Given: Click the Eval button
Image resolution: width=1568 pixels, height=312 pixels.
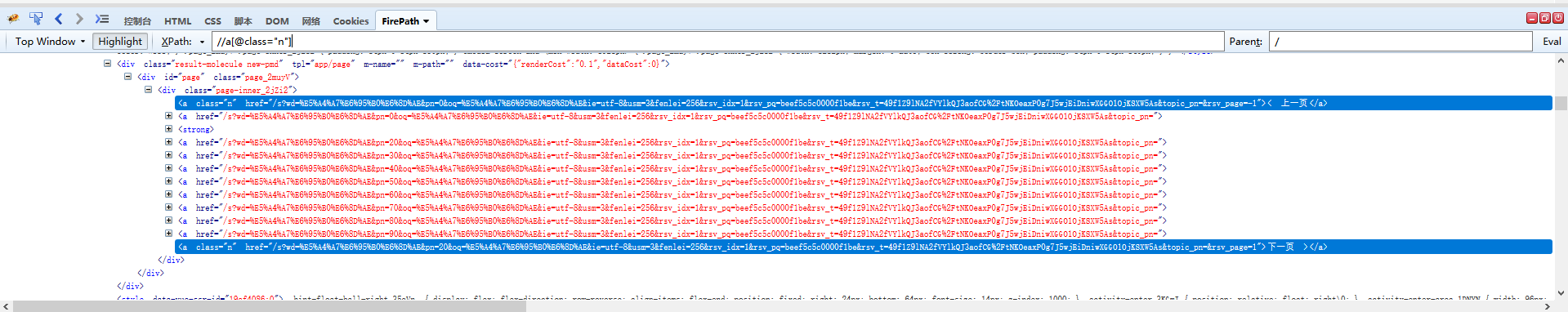Looking at the screenshot, I should click(x=1552, y=42).
